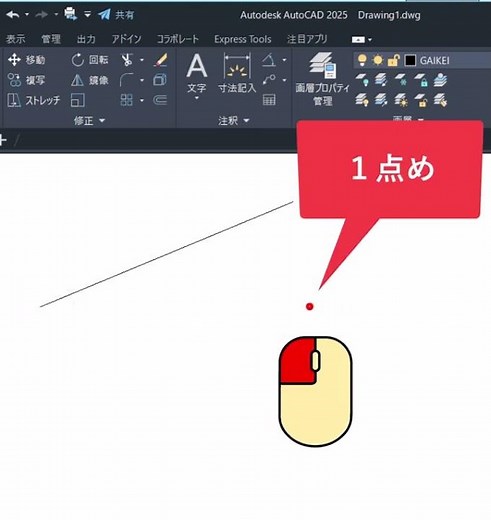
Task: Select the ストレッチ stretch tool
Action: point(34,100)
